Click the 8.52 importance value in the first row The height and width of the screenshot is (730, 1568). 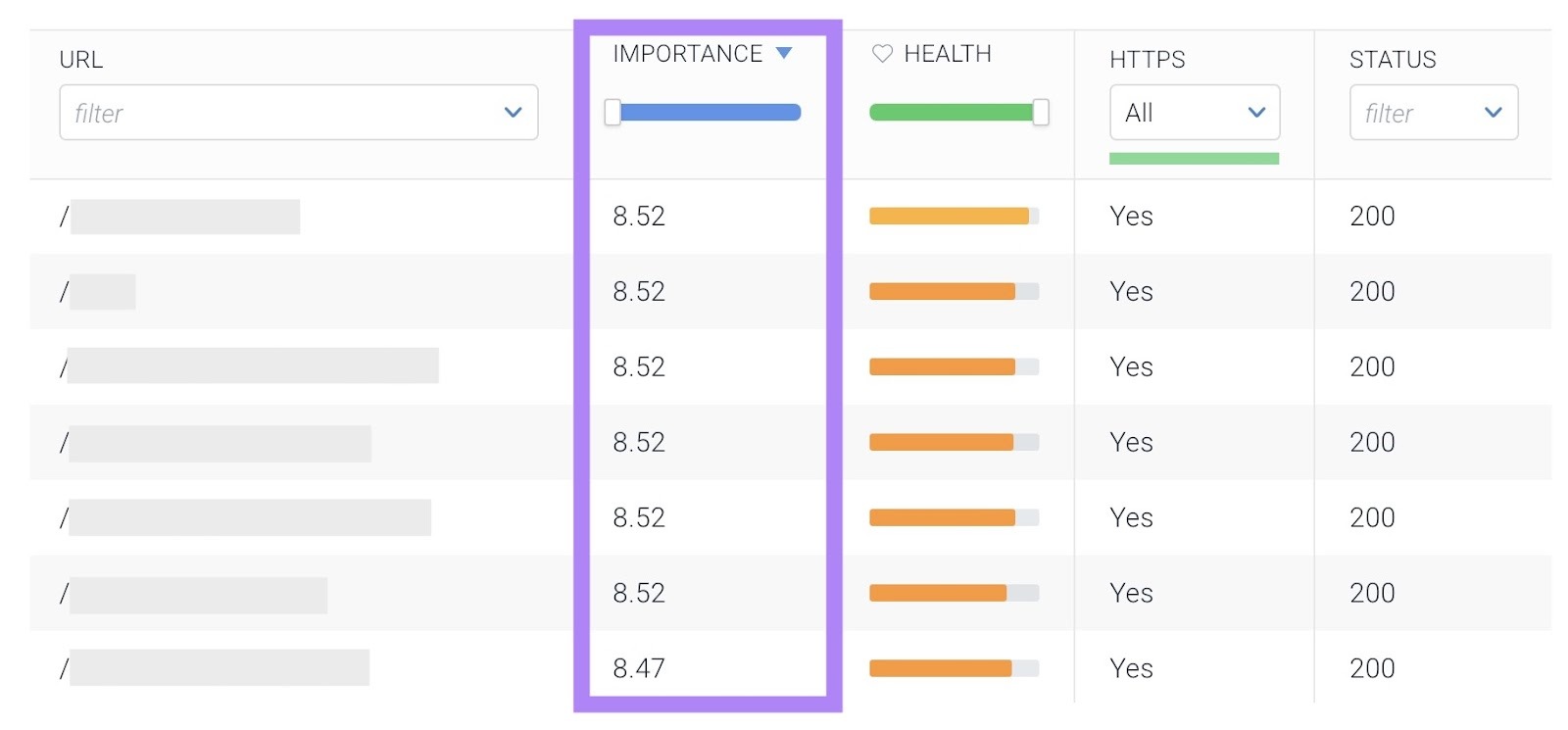[639, 216]
